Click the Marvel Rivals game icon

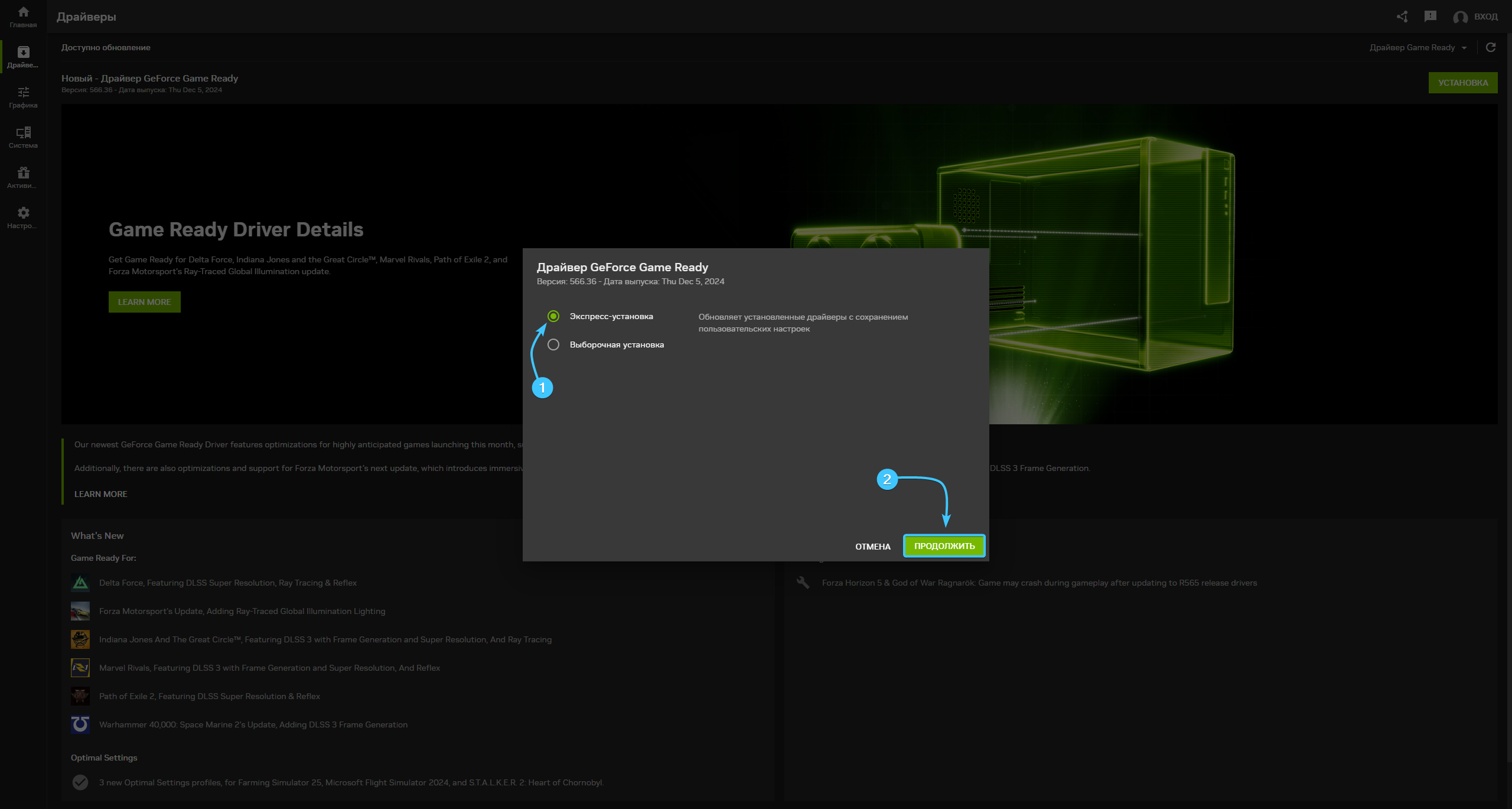[x=80, y=668]
